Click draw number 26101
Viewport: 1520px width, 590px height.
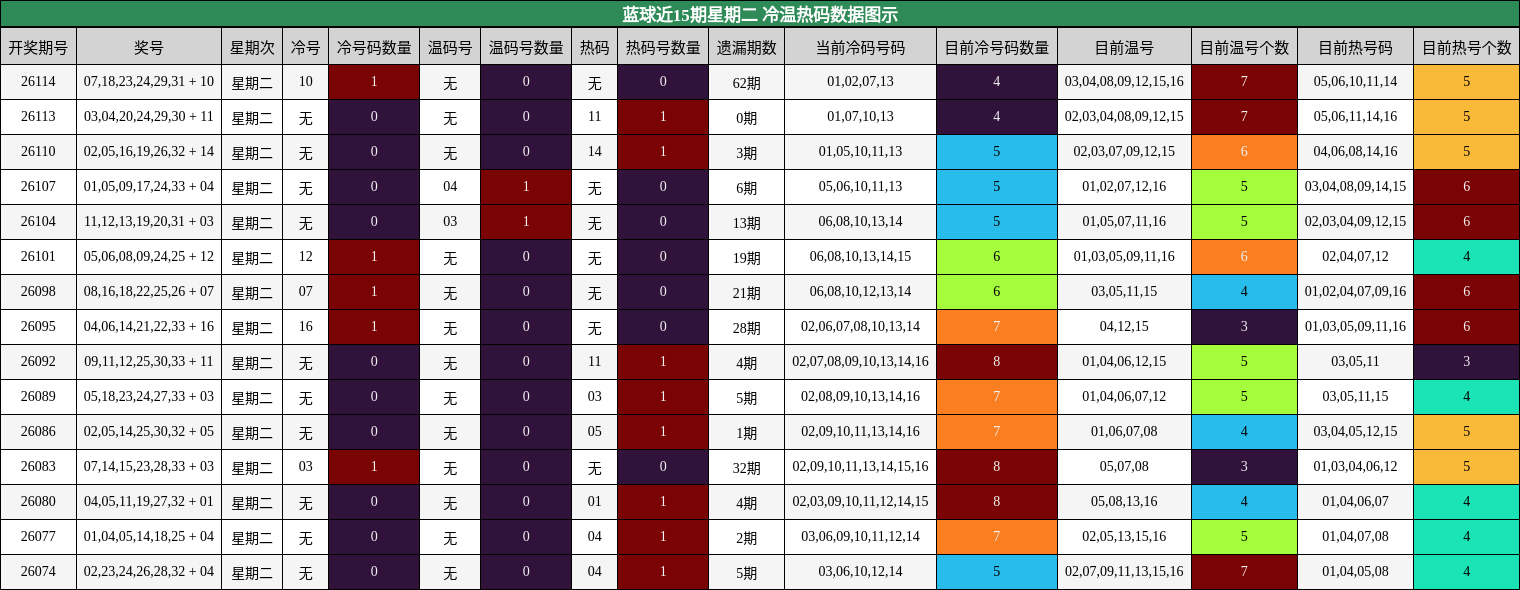click(x=38, y=257)
